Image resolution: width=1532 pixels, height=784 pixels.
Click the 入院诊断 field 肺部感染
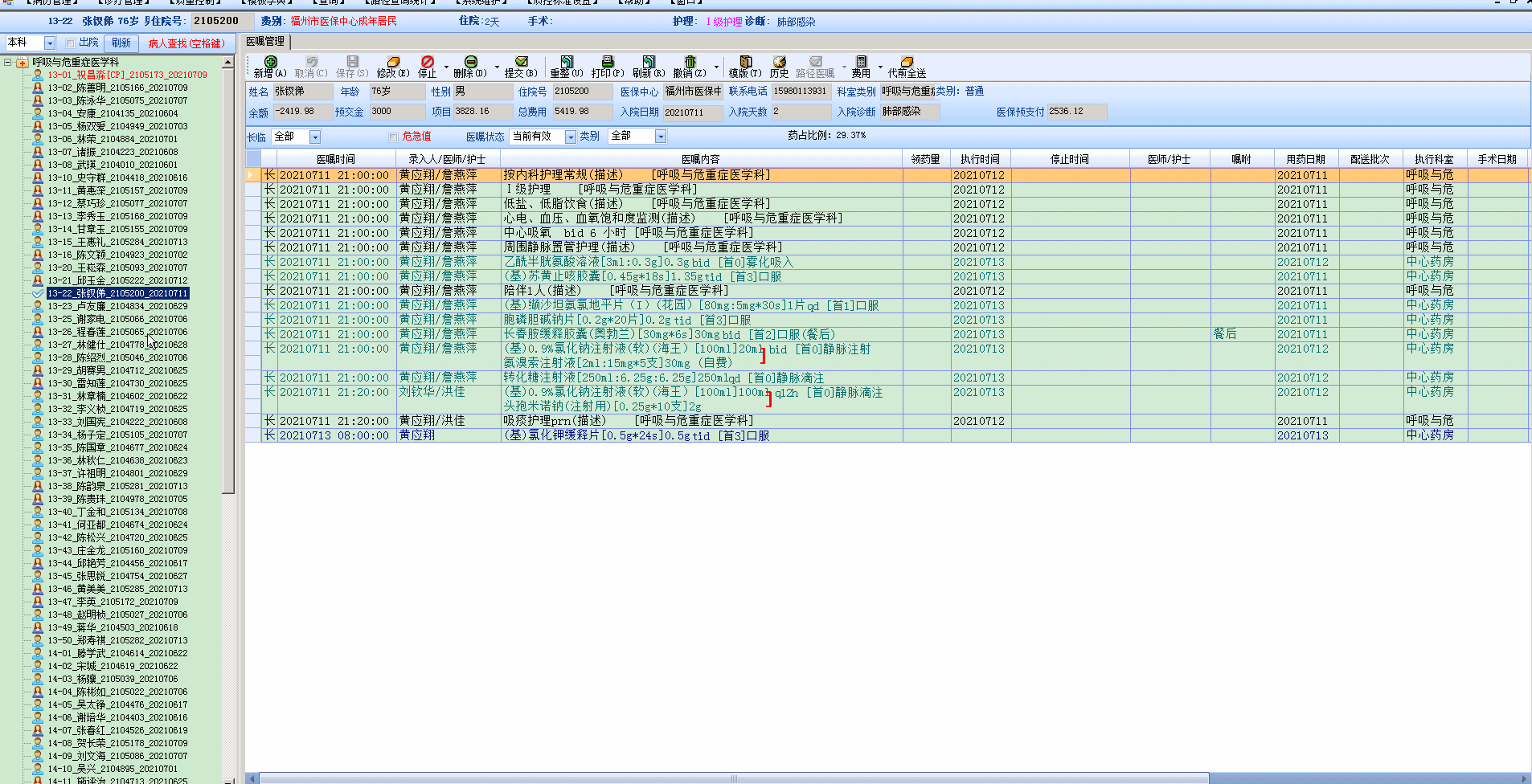pos(910,112)
